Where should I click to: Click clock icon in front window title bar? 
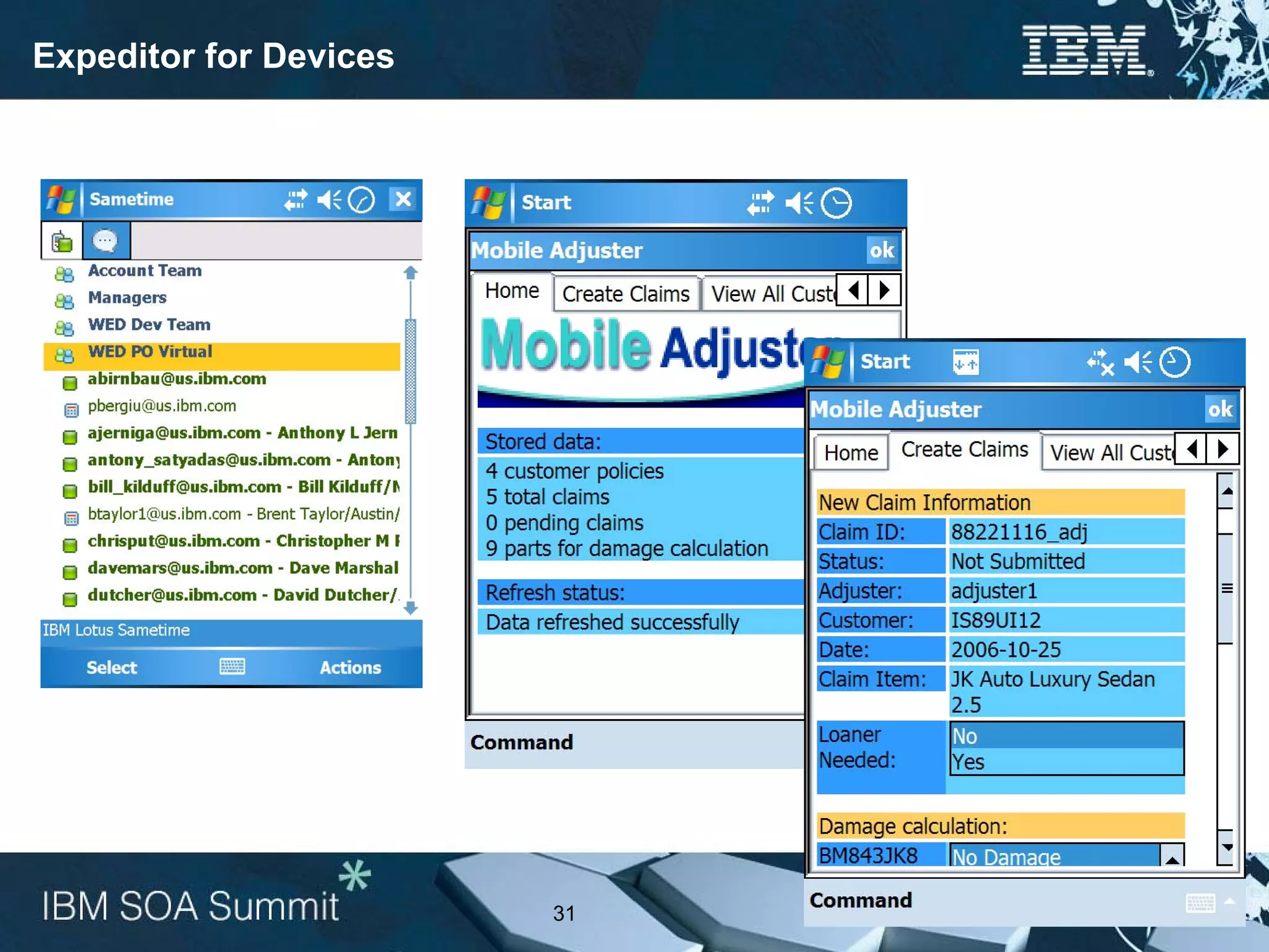(x=1175, y=362)
